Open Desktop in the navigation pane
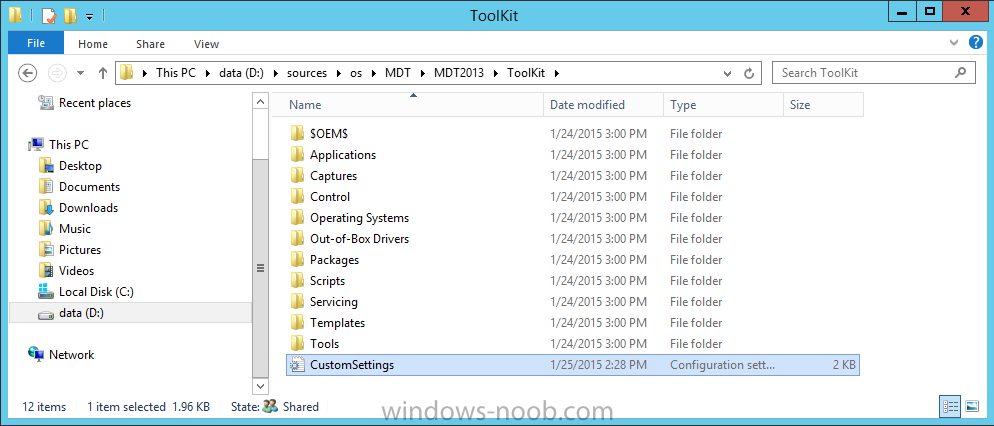This screenshot has height=426, width=994. pyautogui.click(x=80, y=165)
